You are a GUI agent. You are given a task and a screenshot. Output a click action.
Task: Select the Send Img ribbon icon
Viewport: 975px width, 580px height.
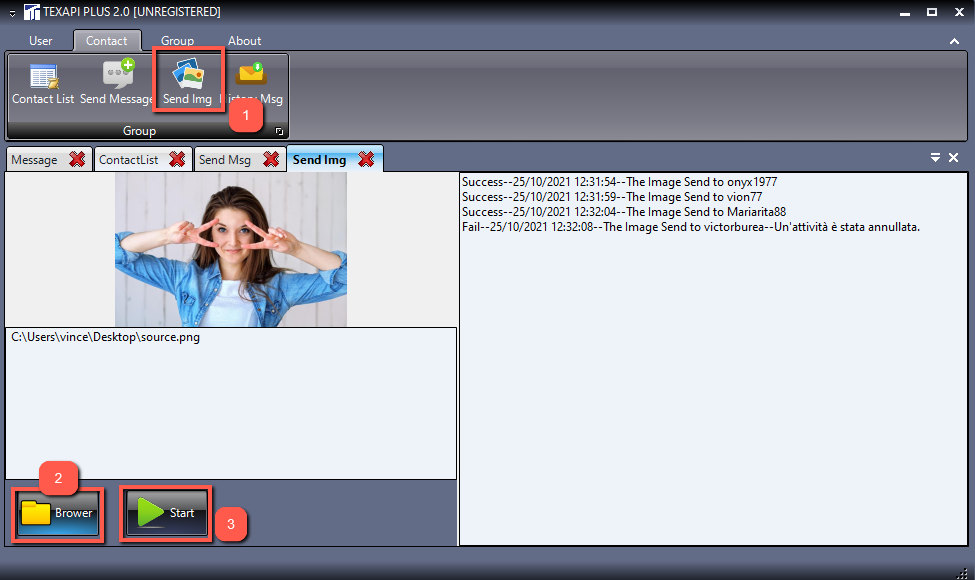click(187, 83)
